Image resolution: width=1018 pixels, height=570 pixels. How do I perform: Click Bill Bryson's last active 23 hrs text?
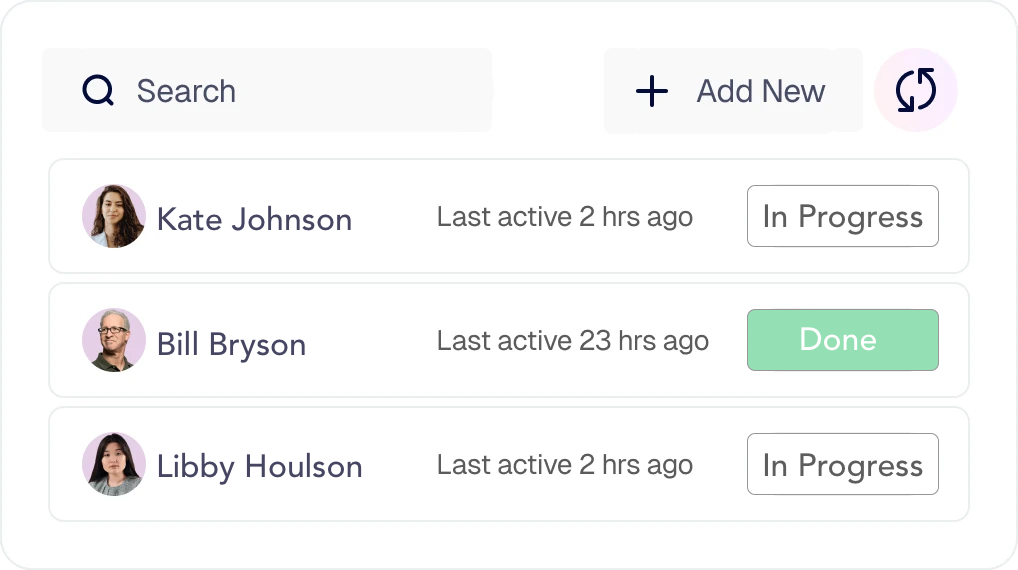(x=573, y=341)
